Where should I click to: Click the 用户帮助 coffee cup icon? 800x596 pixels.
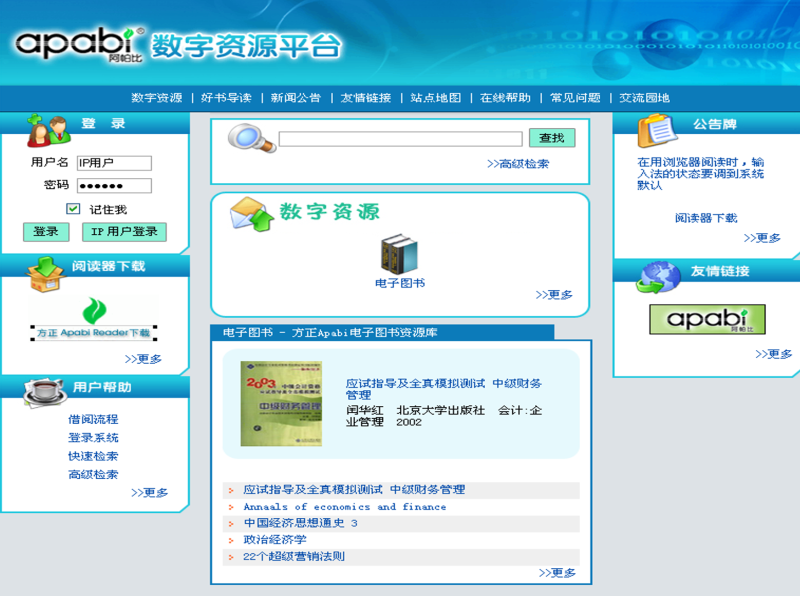(43, 392)
